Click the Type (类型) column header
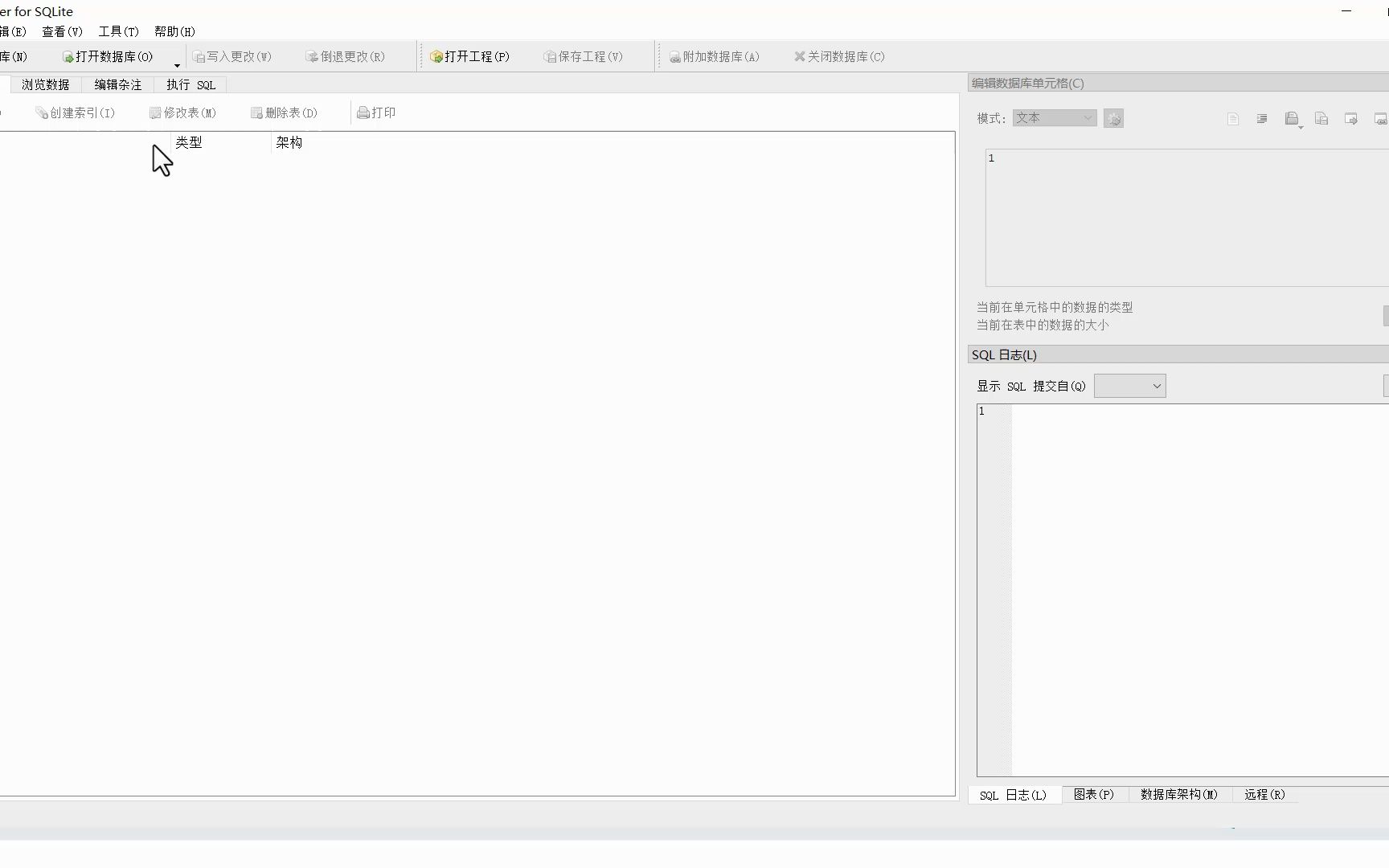The height and width of the screenshot is (868, 1389). pos(189,142)
